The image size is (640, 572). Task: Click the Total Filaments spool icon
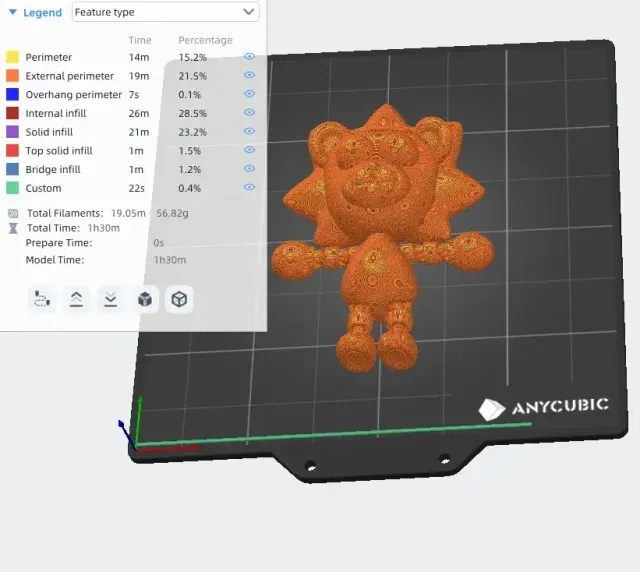(13, 213)
